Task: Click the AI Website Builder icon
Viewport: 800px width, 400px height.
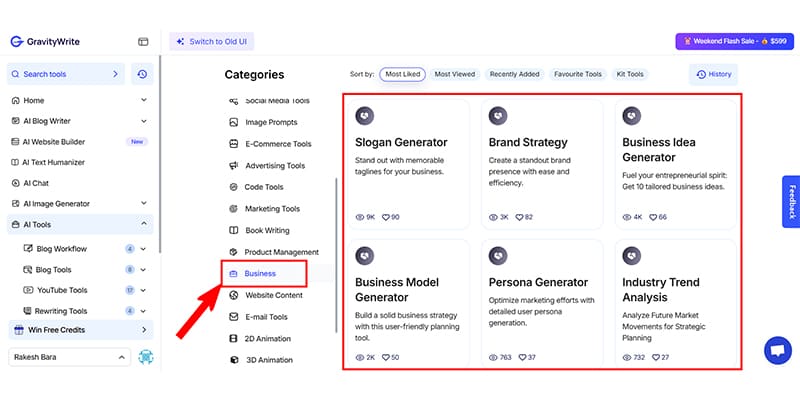Action: tap(15, 142)
